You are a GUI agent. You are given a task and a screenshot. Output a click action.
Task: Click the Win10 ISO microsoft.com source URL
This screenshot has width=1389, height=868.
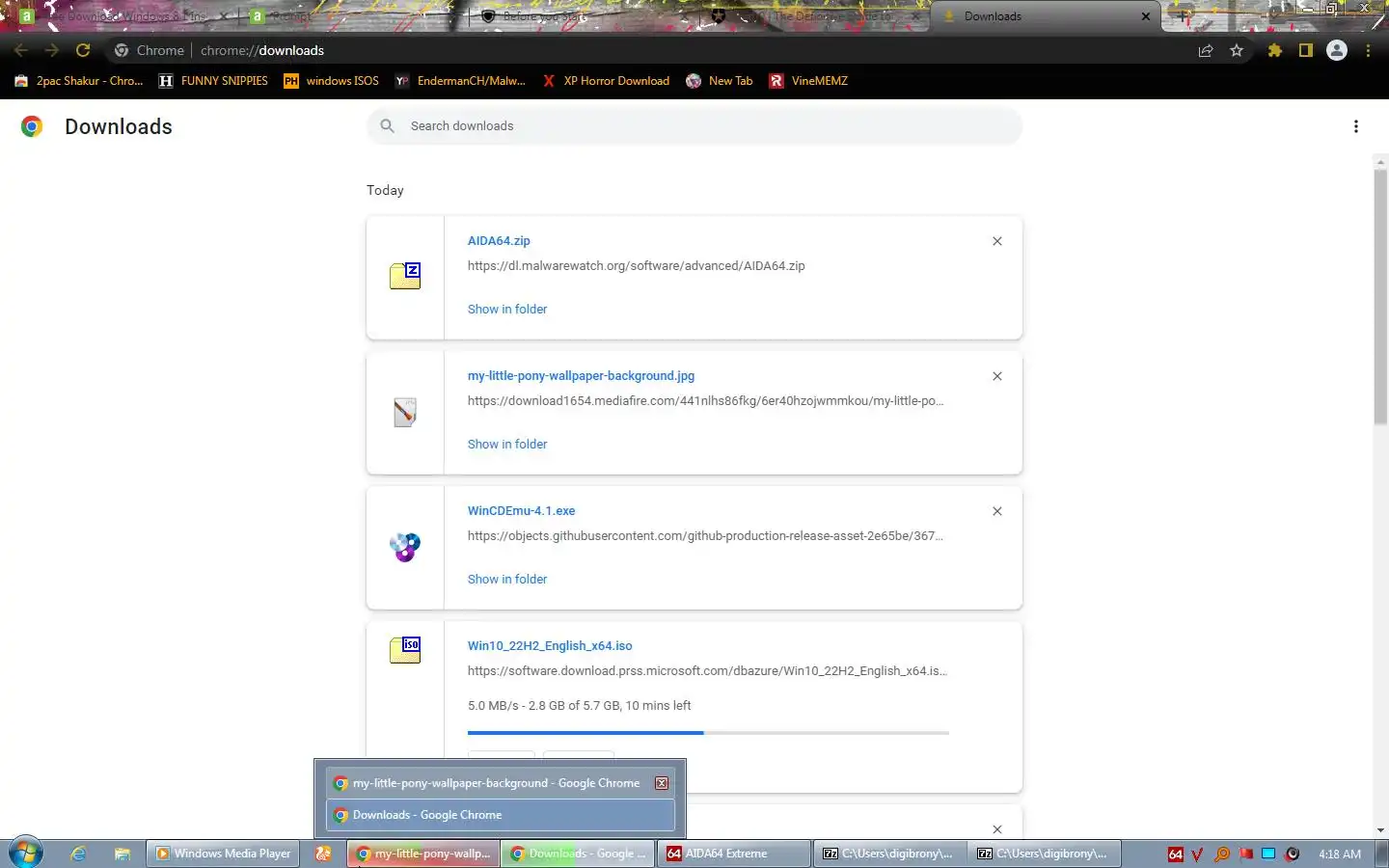point(707,671)
